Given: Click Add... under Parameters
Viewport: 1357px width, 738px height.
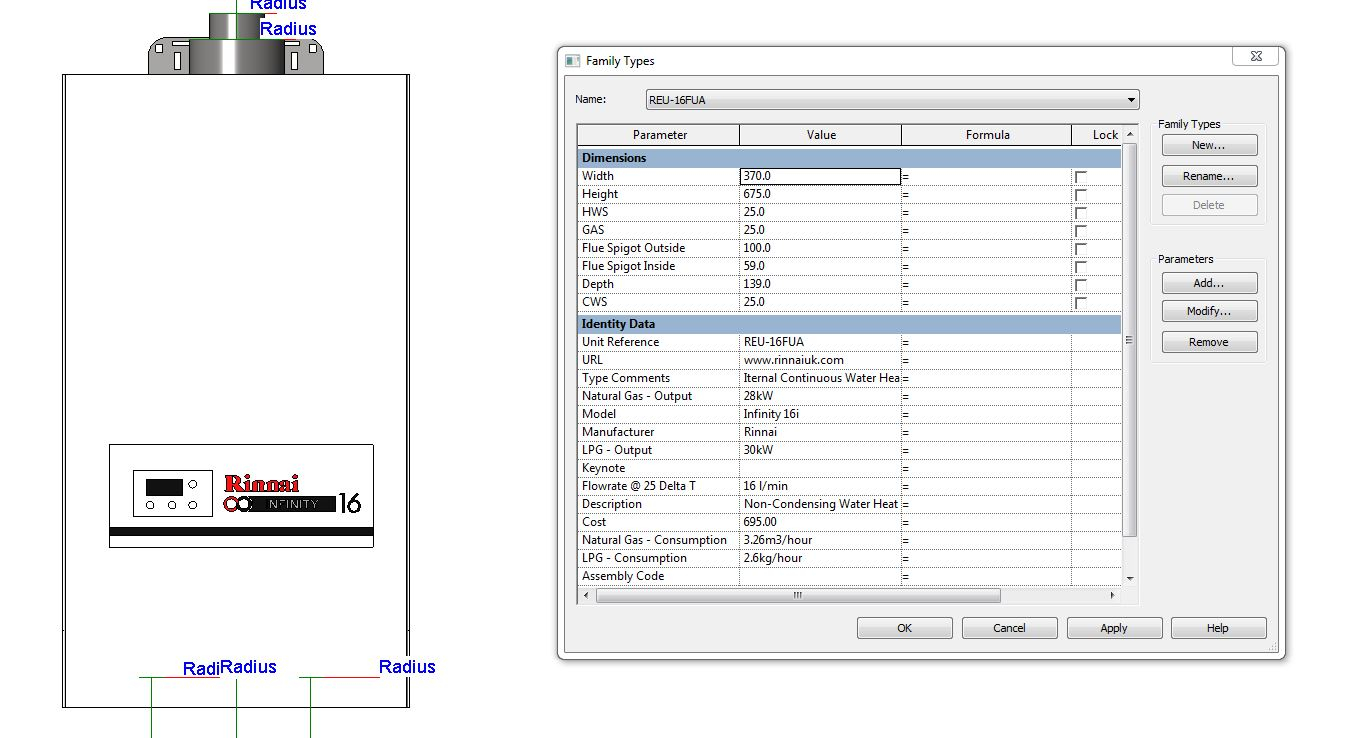Looking at the screenshot, I should (x=1208, y=284).
